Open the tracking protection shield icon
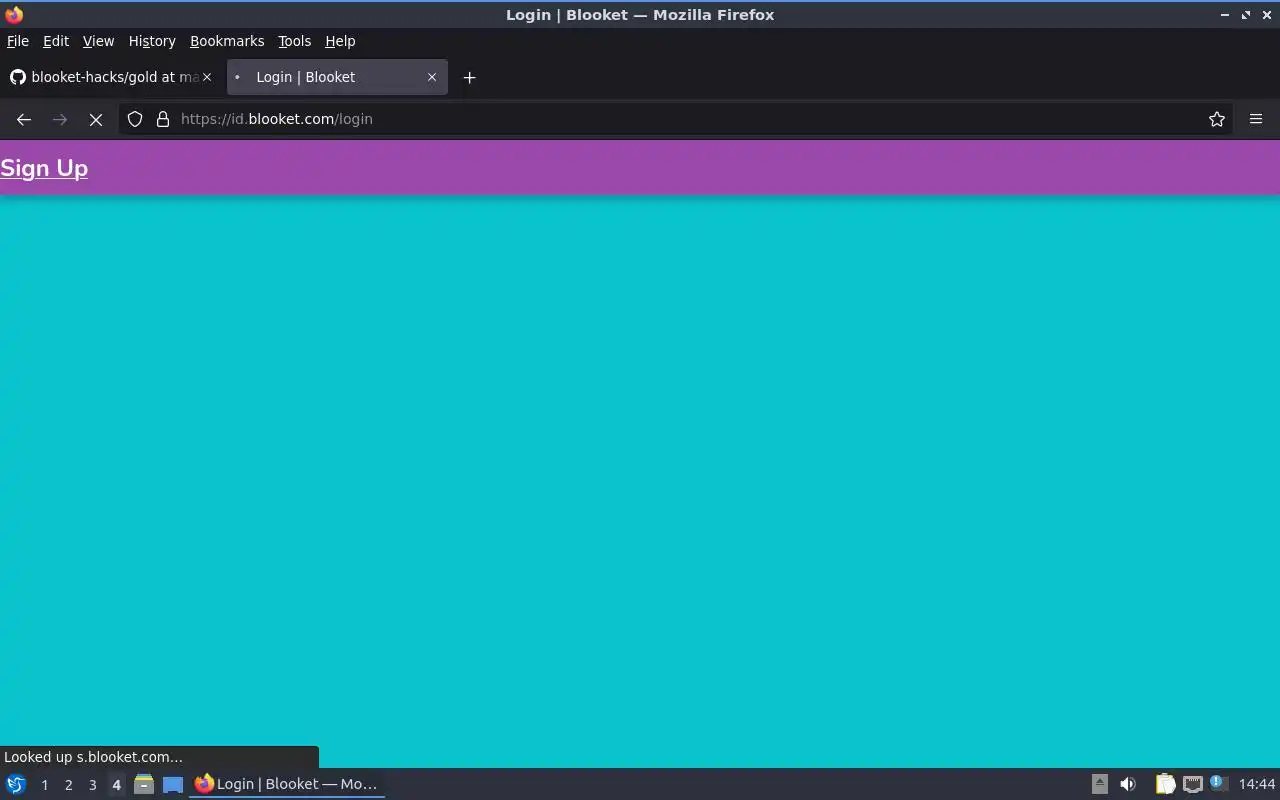This screenshot has height=800, width=1280. (x=135, y=119)
